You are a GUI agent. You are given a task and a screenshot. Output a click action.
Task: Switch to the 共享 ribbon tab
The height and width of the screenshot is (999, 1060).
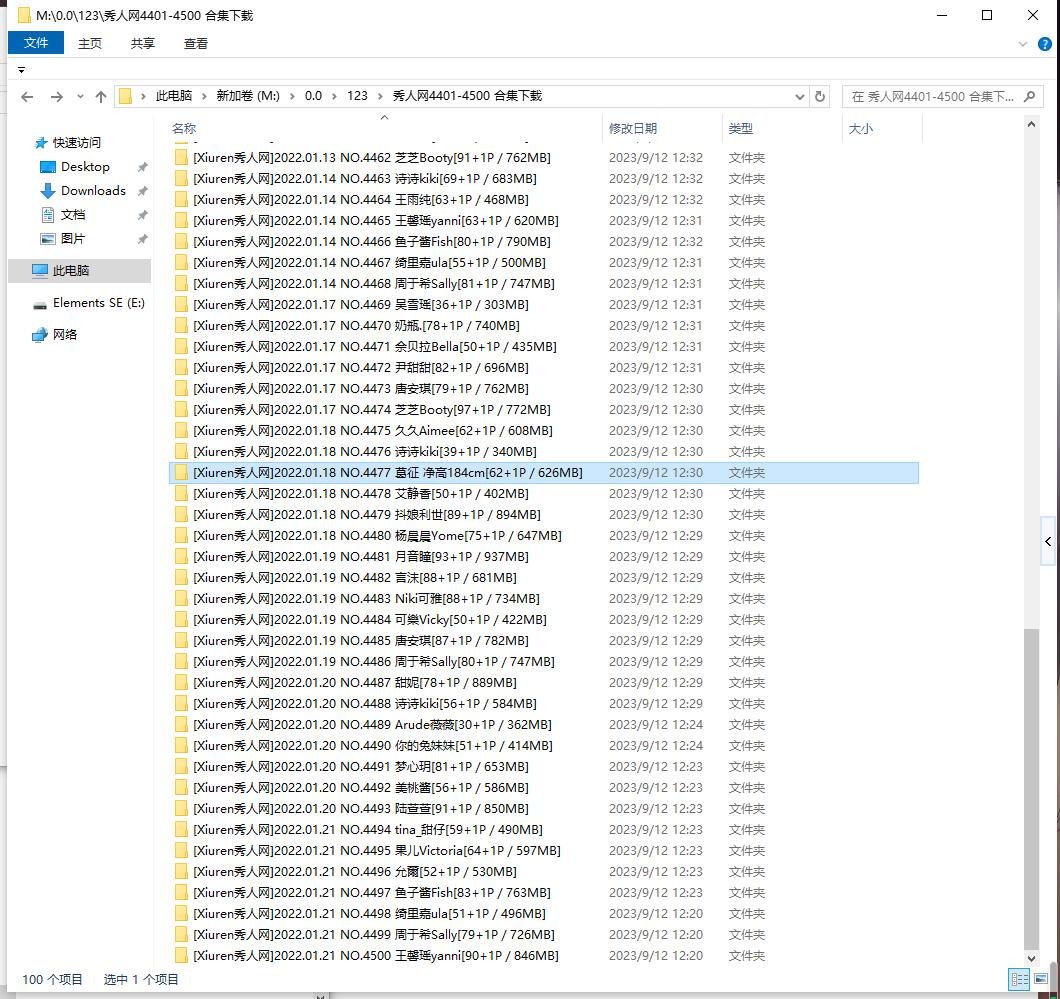143,43
